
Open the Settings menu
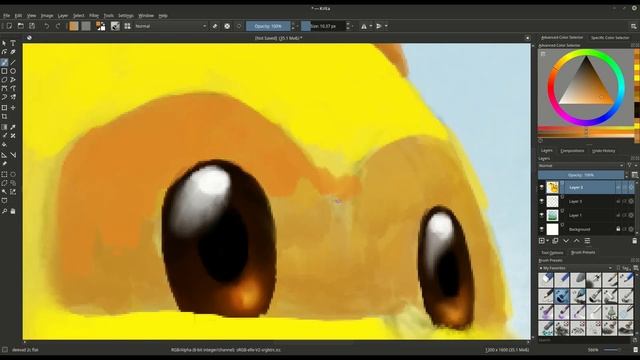pyautogui.click(x=126, y=16)
